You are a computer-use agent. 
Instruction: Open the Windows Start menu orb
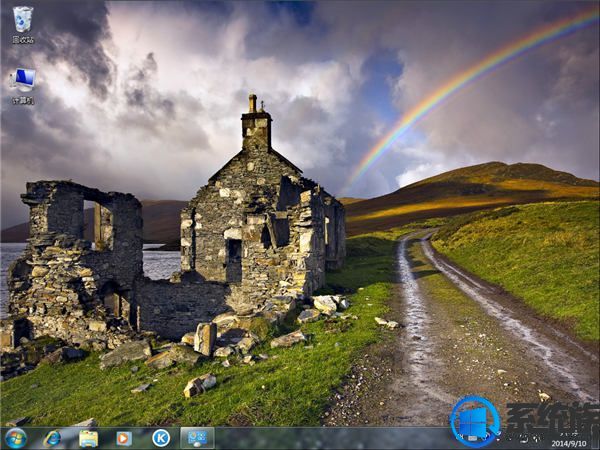pos(16,439)
